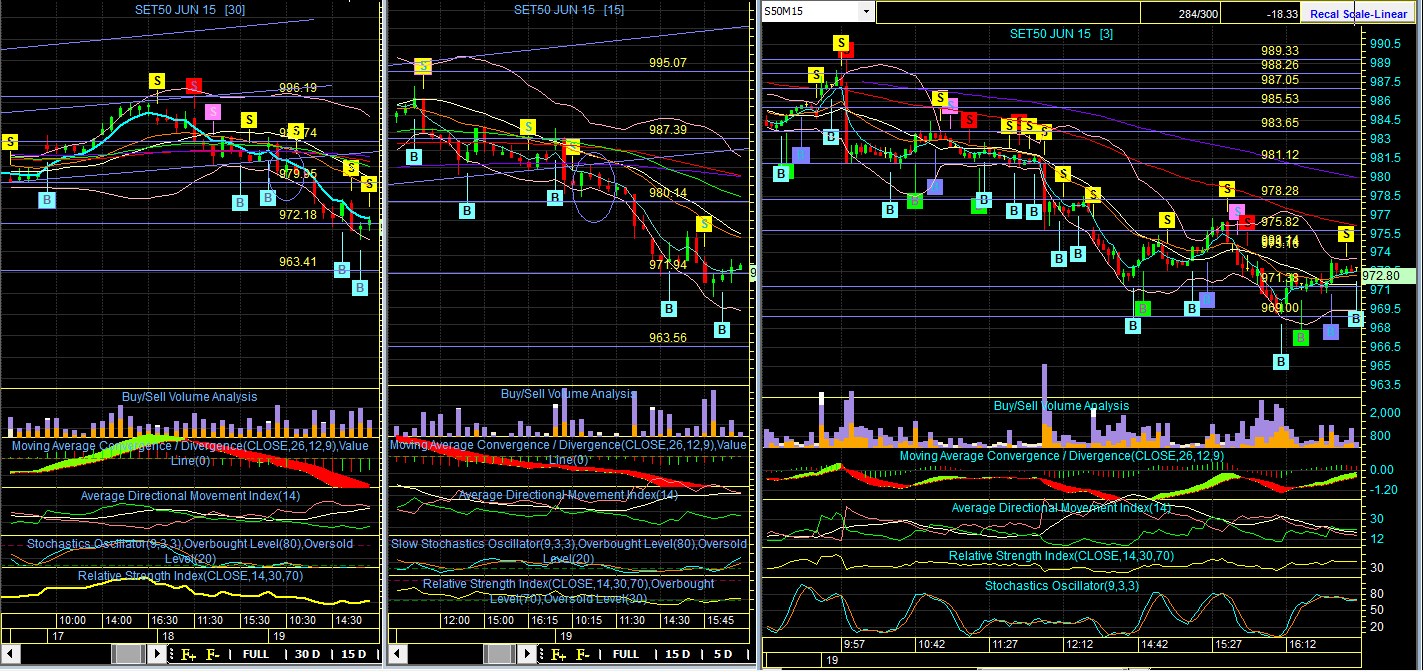Click the 989.33 price level label
Screen dimensions: 1423x671
1280,50
